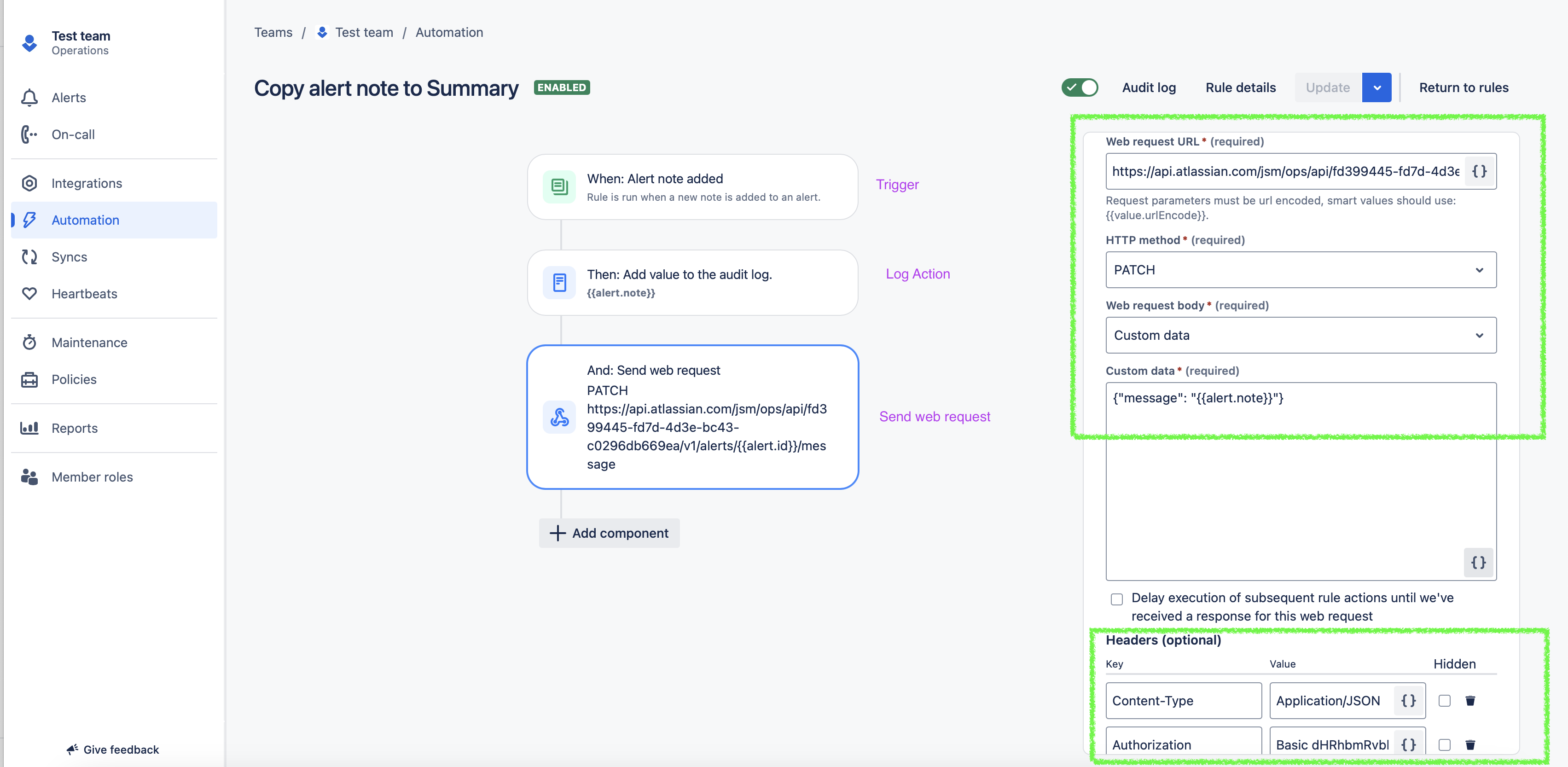The height and width of the screenshot is (767, 1568).
Task: Click the Automation lightning icon
Action: [29, 220]
